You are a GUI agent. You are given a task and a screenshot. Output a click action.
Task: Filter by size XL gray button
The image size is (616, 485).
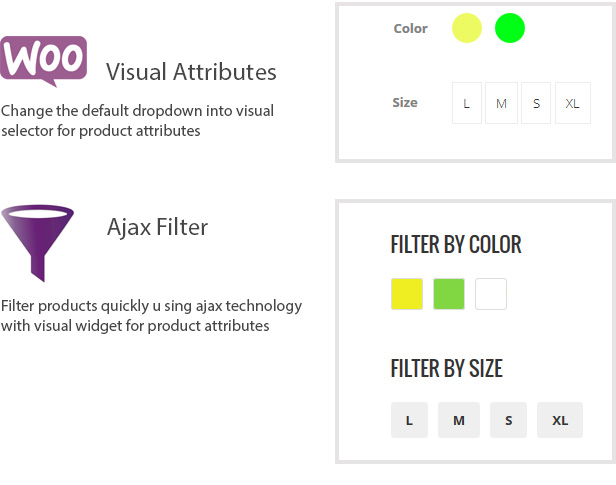pos(560,420)
